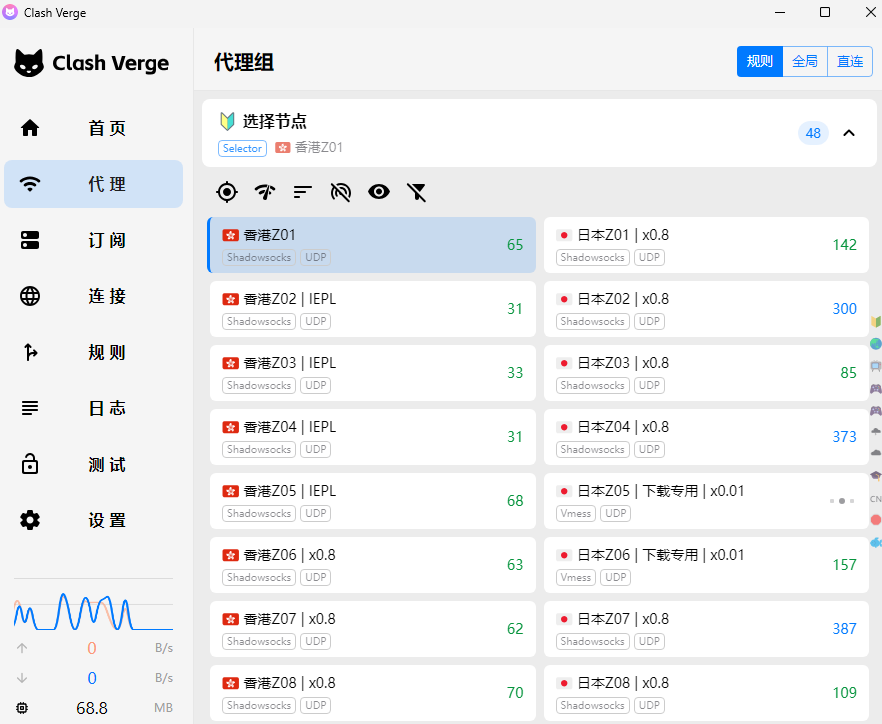
Task: Collapse the 选择节点 proxy group
Action: click(849, 132)
